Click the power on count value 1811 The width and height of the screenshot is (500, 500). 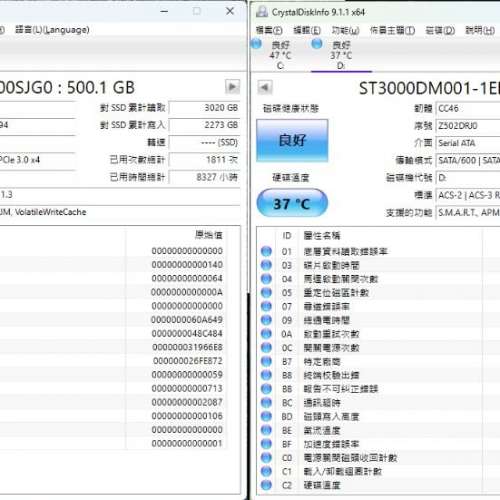point(204,160)
